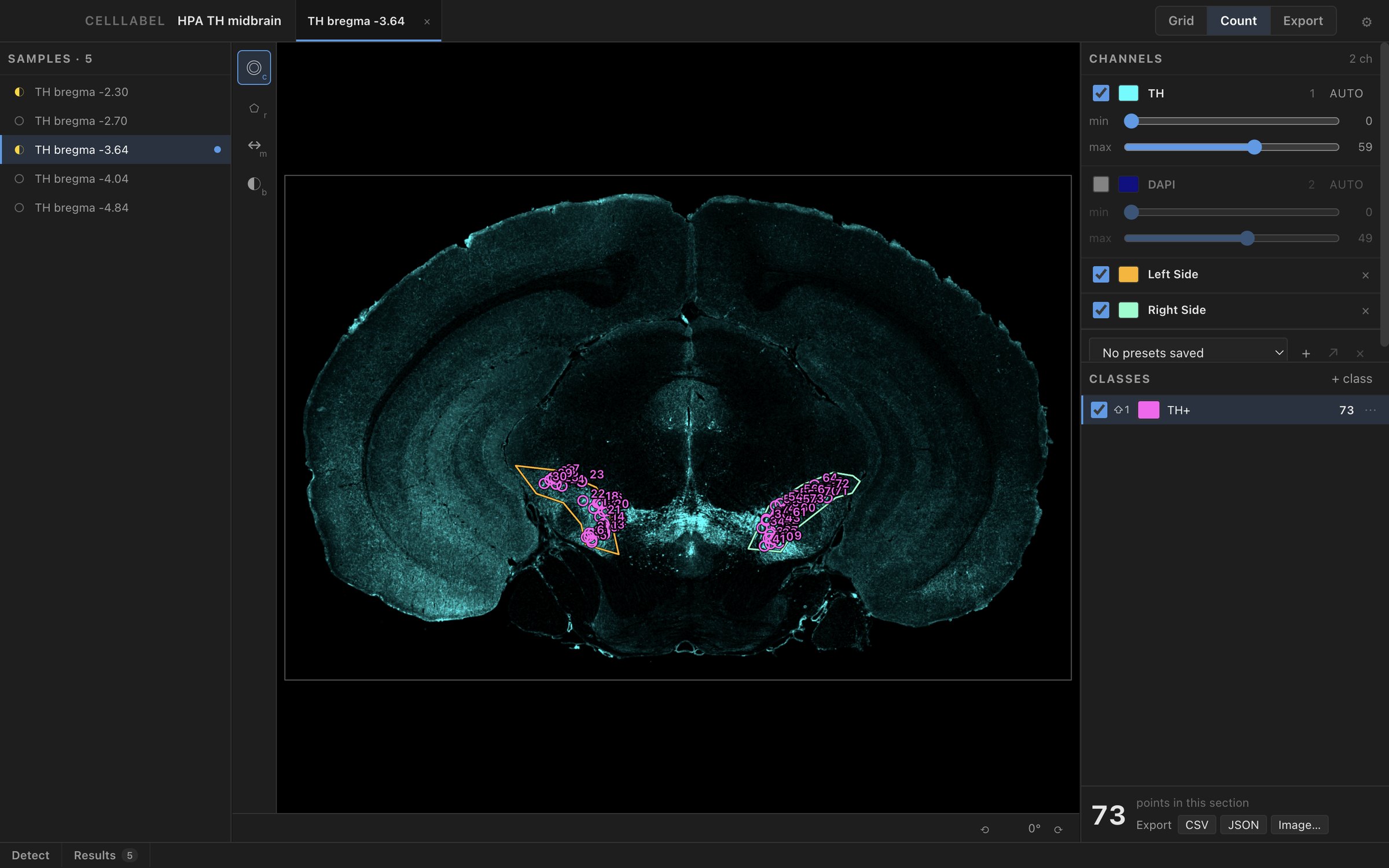Open the Results tab
This screenshot has height=868, width=1389.
[x=105, y=855]
